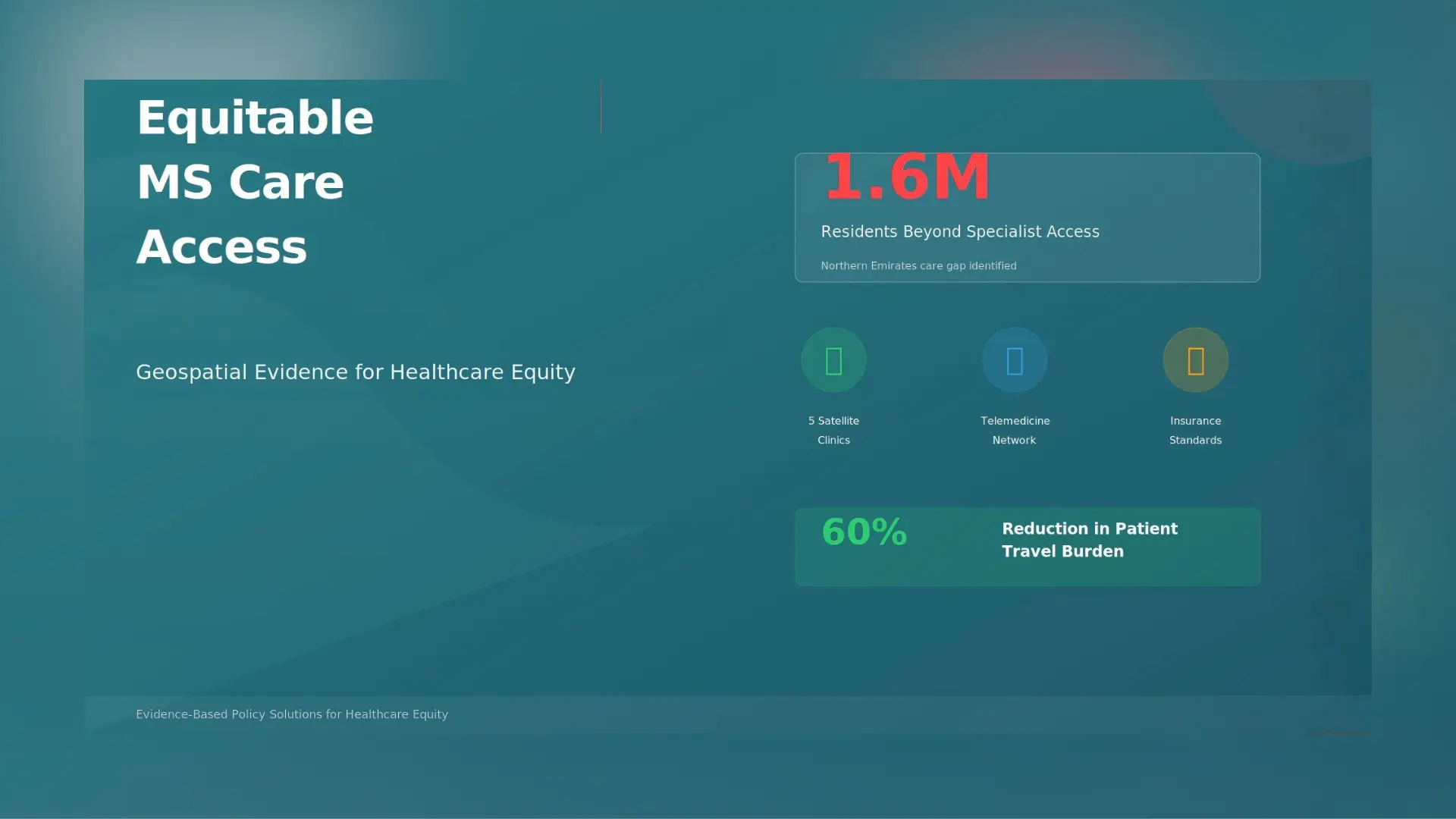Click the orange Insurance Standards circle icon
Screen dimensions: 1456x819
[x=1196, y=360]
